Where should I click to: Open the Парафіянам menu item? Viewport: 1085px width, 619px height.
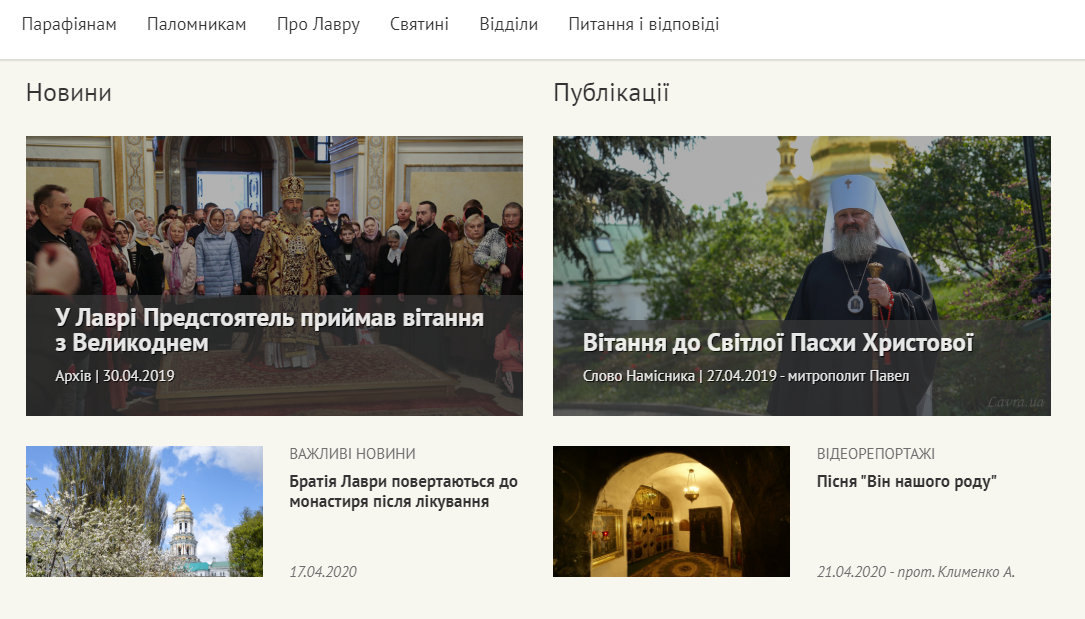[x=69, y=24]
